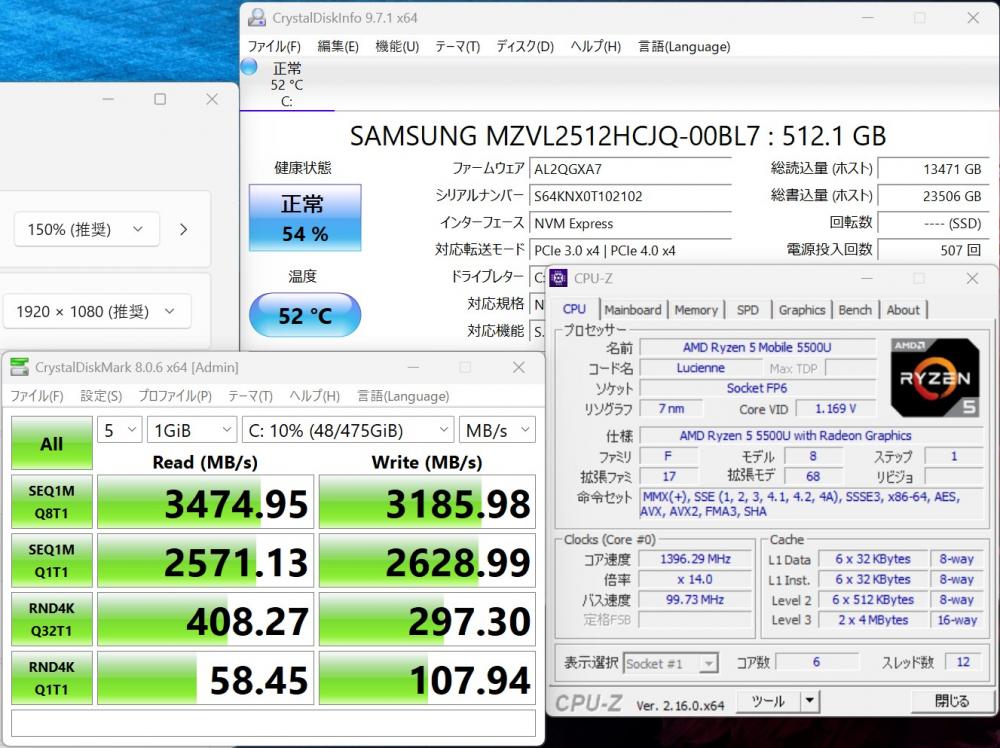Open the テーマ(T) menu in CrystalDiskMark
1000x748 pixels.
(250, 396)
